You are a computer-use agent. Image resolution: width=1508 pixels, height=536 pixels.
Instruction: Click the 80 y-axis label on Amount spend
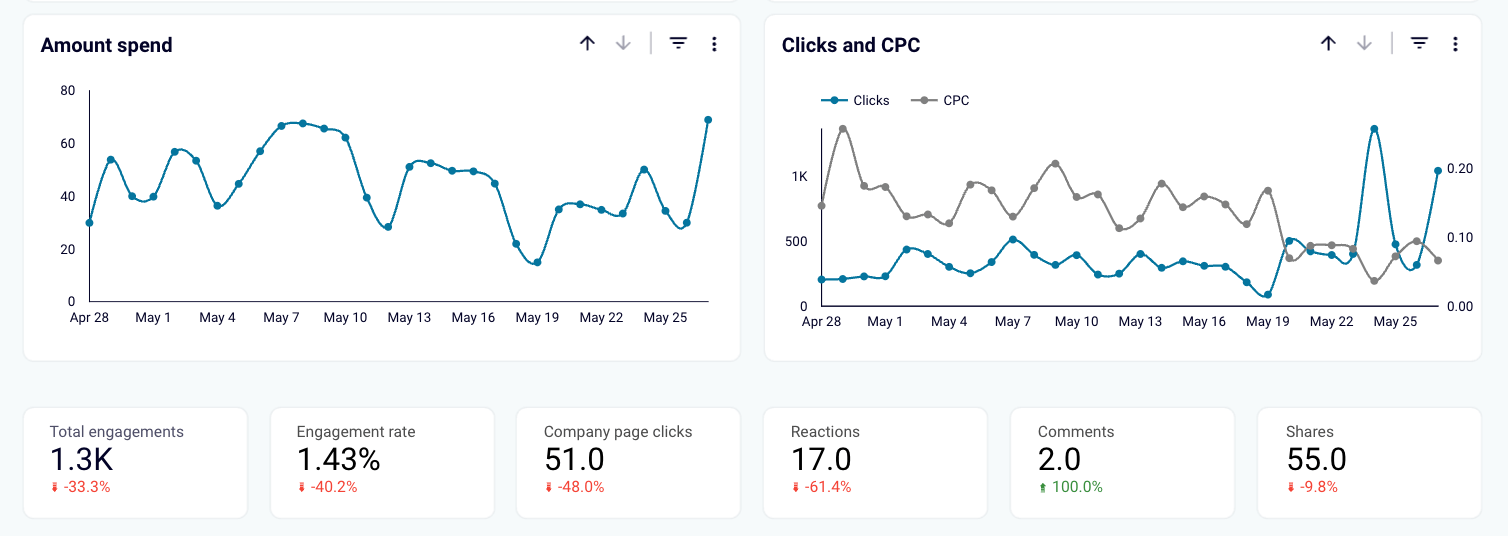click(68, 90)
